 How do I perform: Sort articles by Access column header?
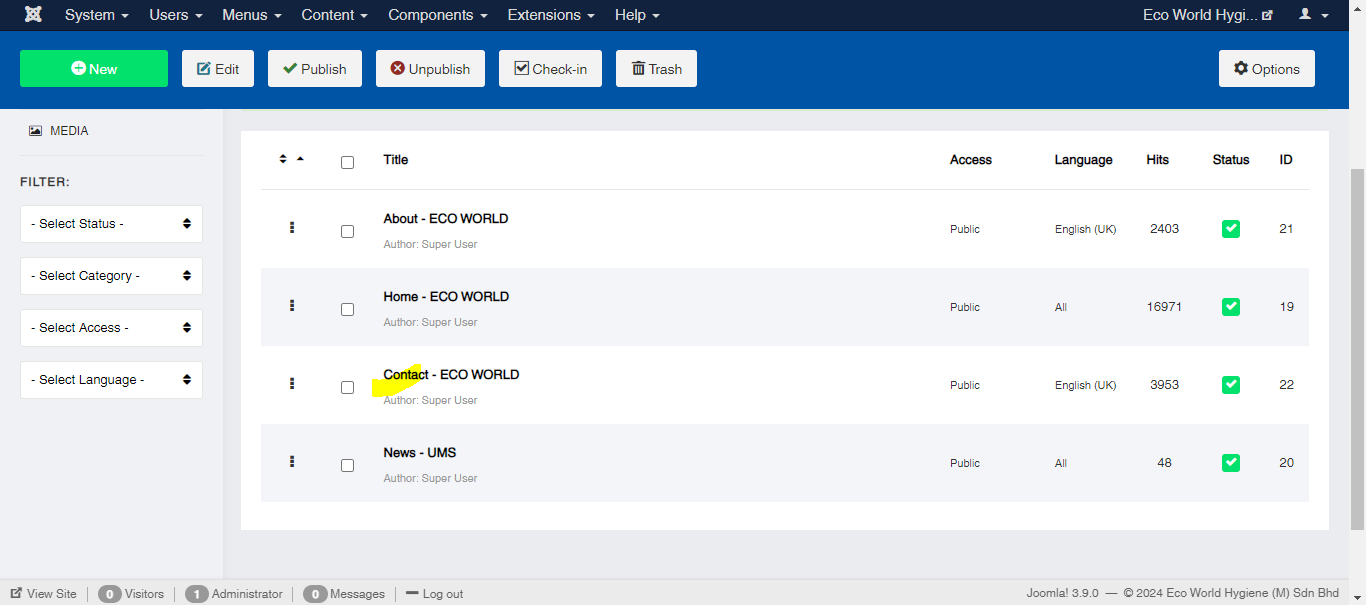(971, 159)
